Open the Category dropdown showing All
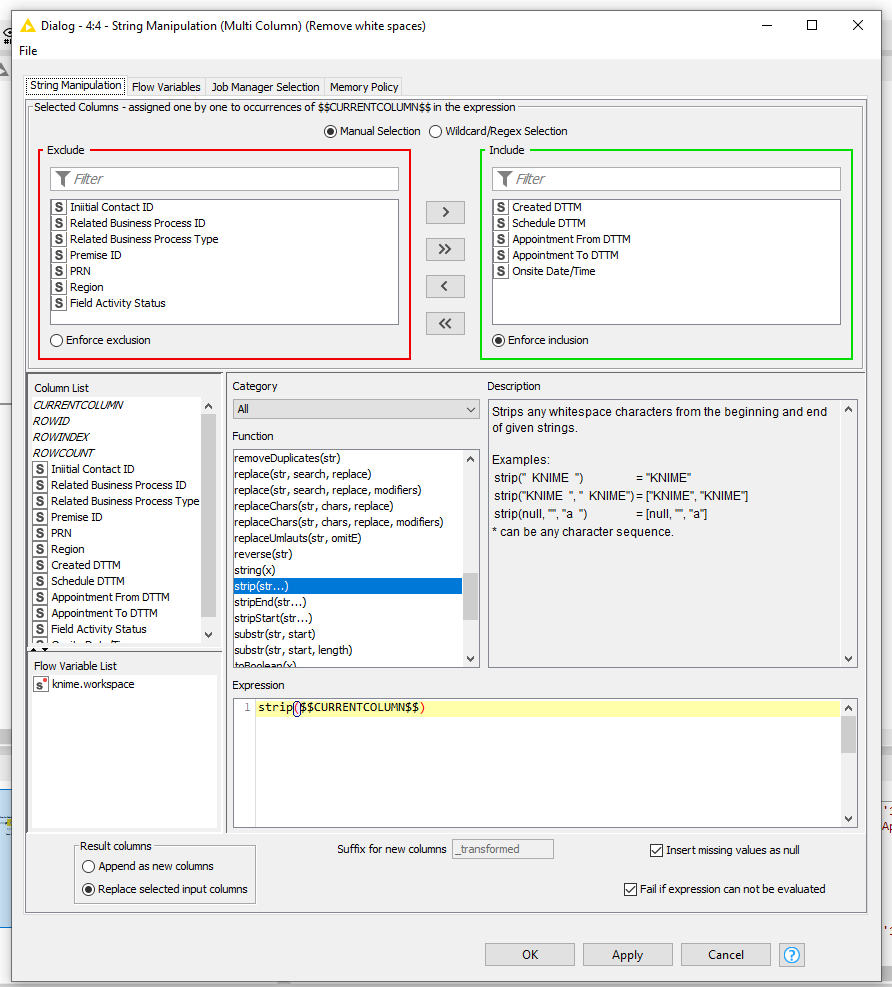 point(356,409)
